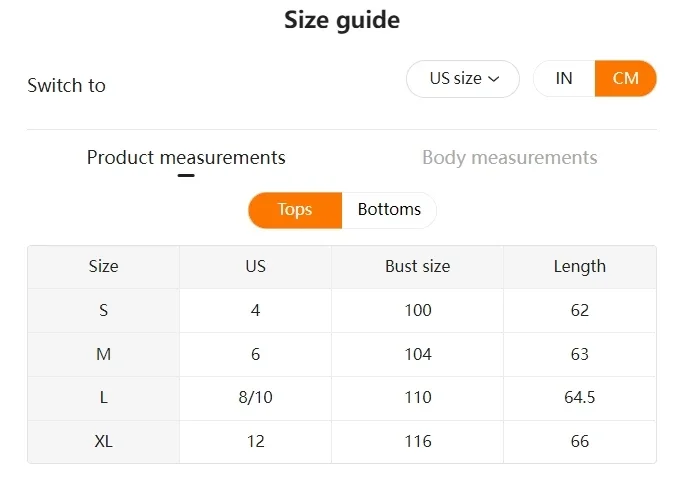Open the US size dropdown
This screenshot has width=694, height=482.
pyautogui.click(x=462, y=79)
